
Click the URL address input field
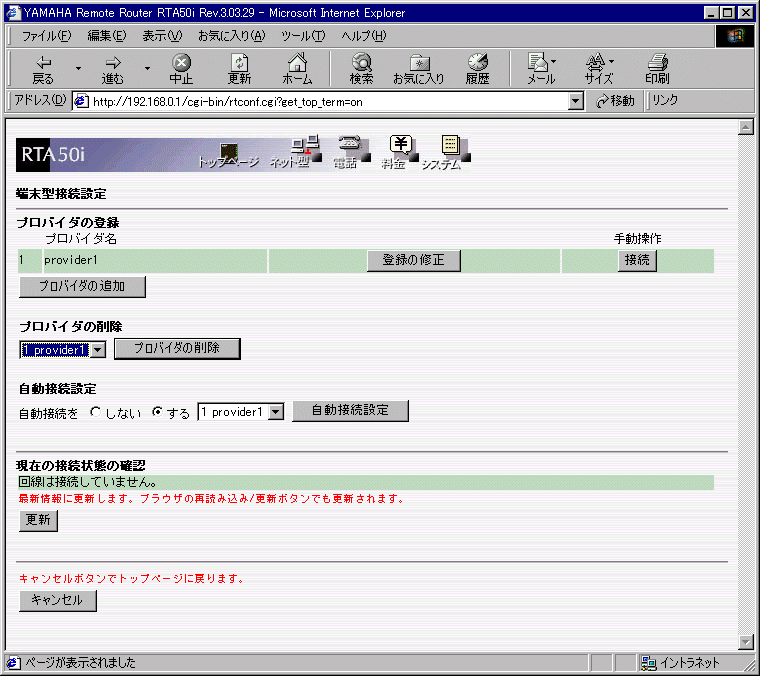point(330,102)
